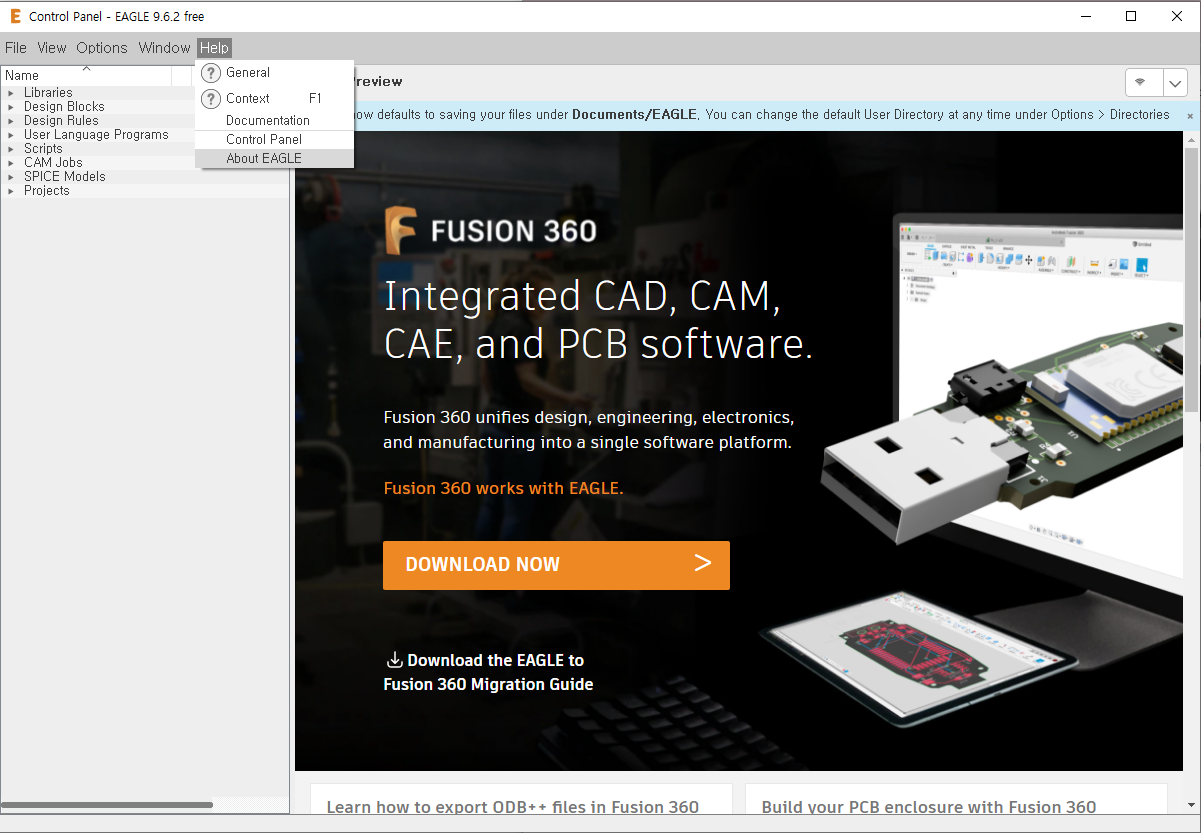Click the download arrow icon beside Migration Guide

tap(394, 660)
